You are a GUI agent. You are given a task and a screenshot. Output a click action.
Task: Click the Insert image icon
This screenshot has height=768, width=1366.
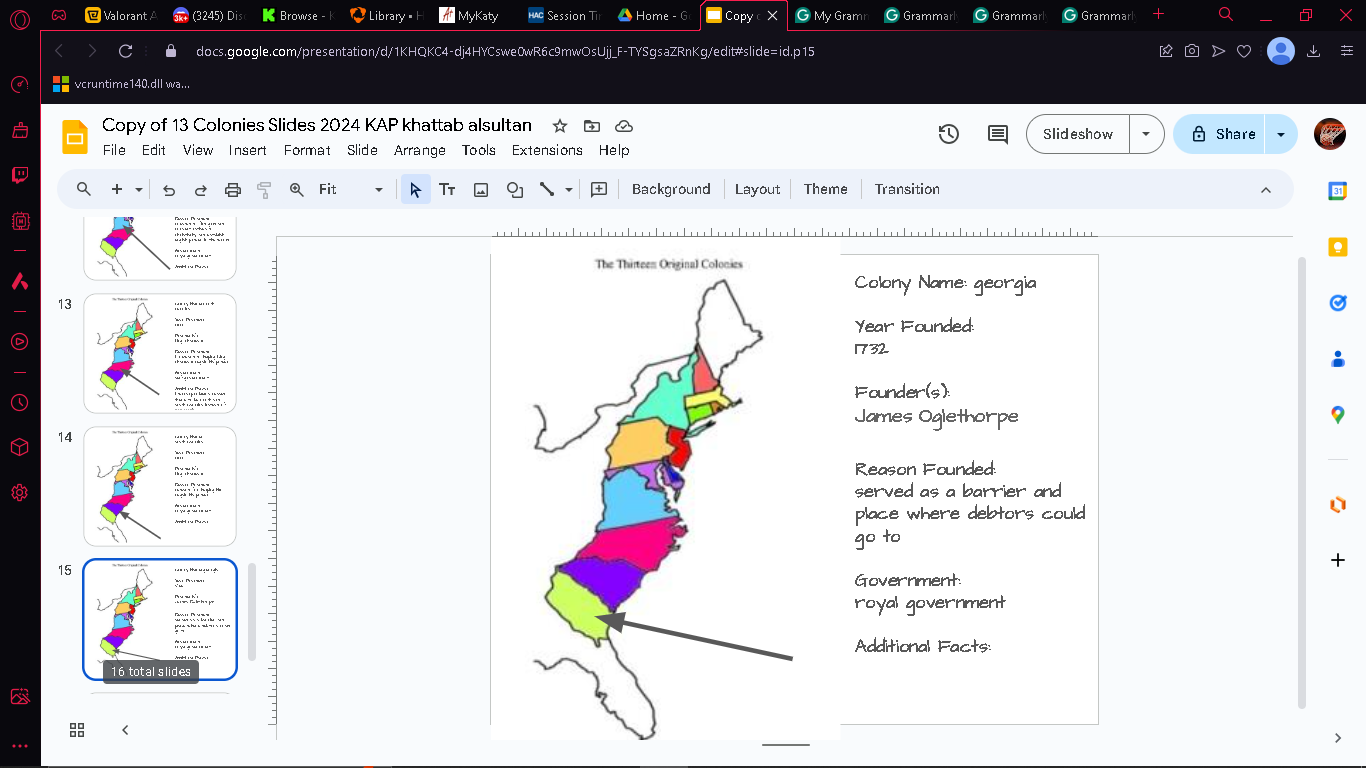481,189
